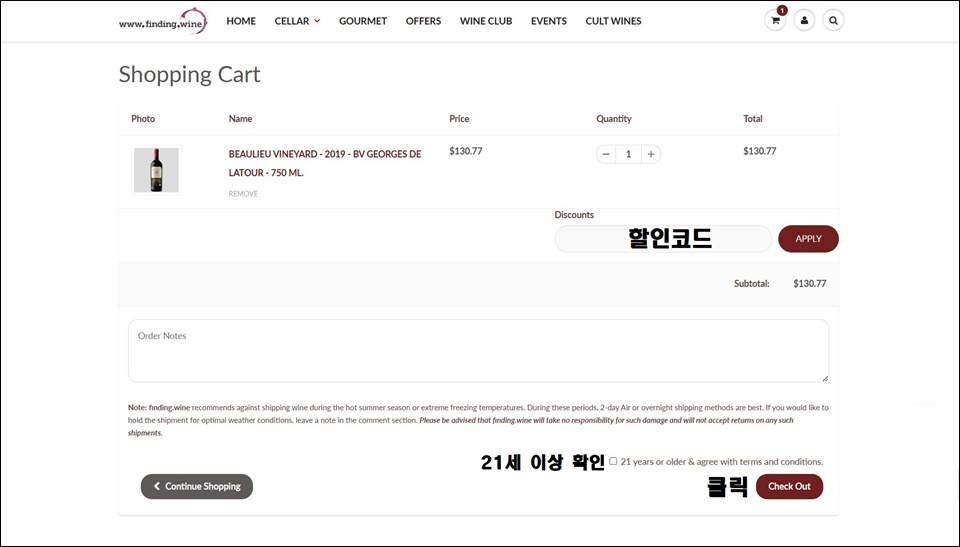The image size is (960, 547).
Task: Increase quantity with the plus button
Action: tap(651, 154)
